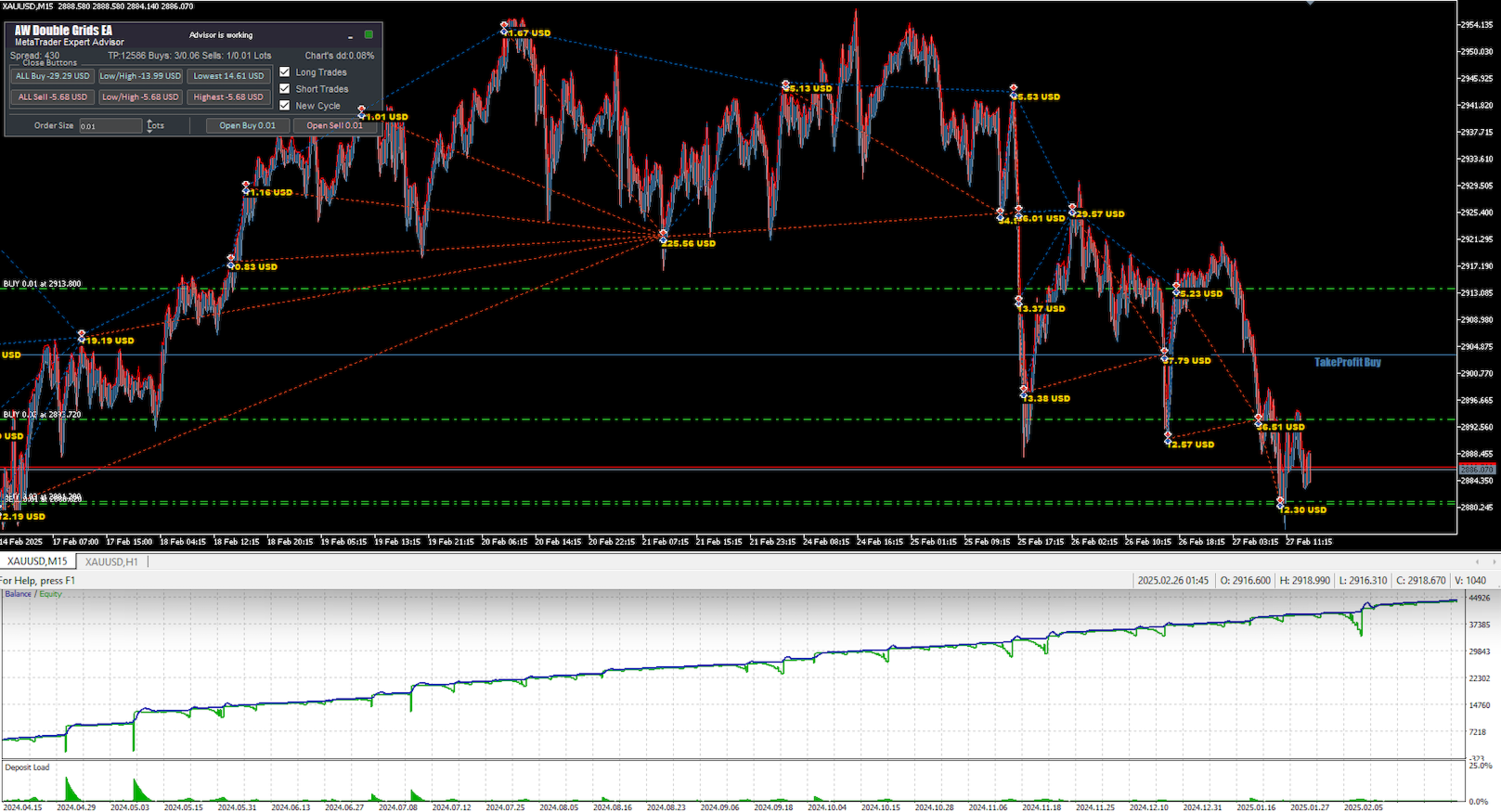Click the 'Equity' legend label
Screen dimensions: 1501x812
pos(50,594)
